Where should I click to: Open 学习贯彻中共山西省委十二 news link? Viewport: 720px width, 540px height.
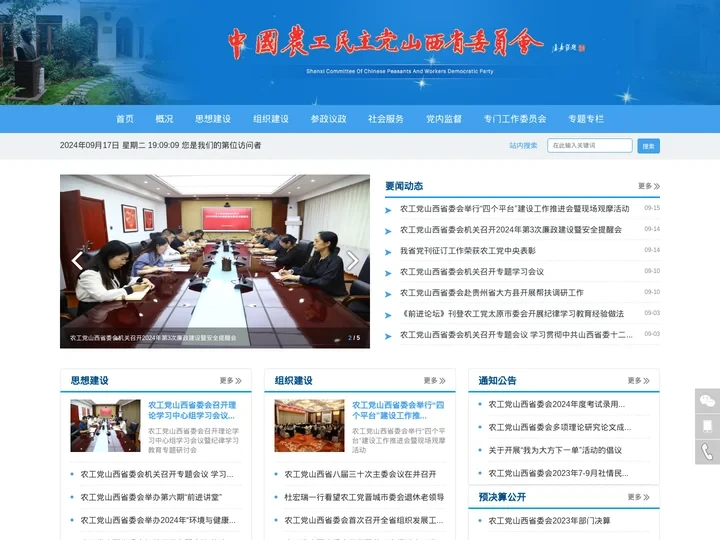516,335
